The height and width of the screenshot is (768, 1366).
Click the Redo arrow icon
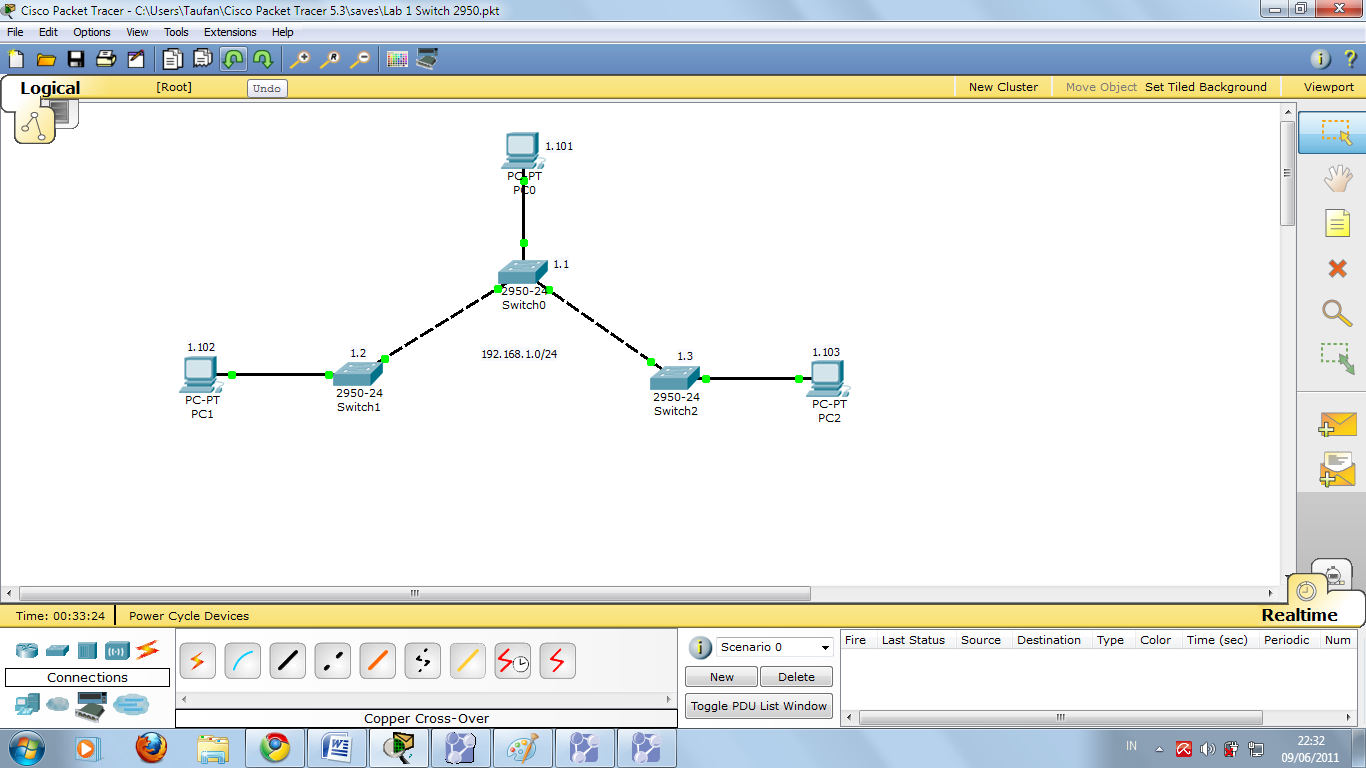(x=262, y=59)
